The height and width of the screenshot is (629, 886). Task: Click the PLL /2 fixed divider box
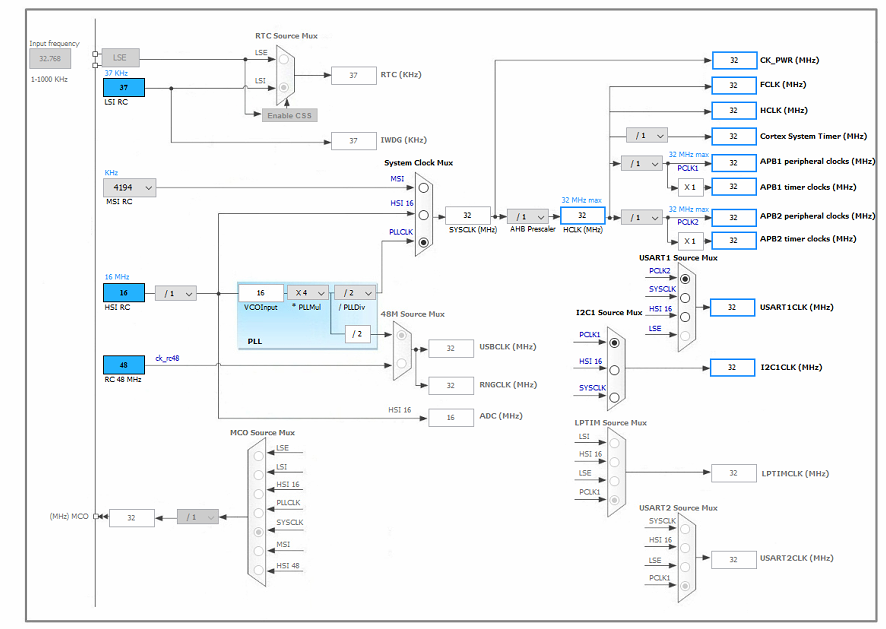click(357, 334)
